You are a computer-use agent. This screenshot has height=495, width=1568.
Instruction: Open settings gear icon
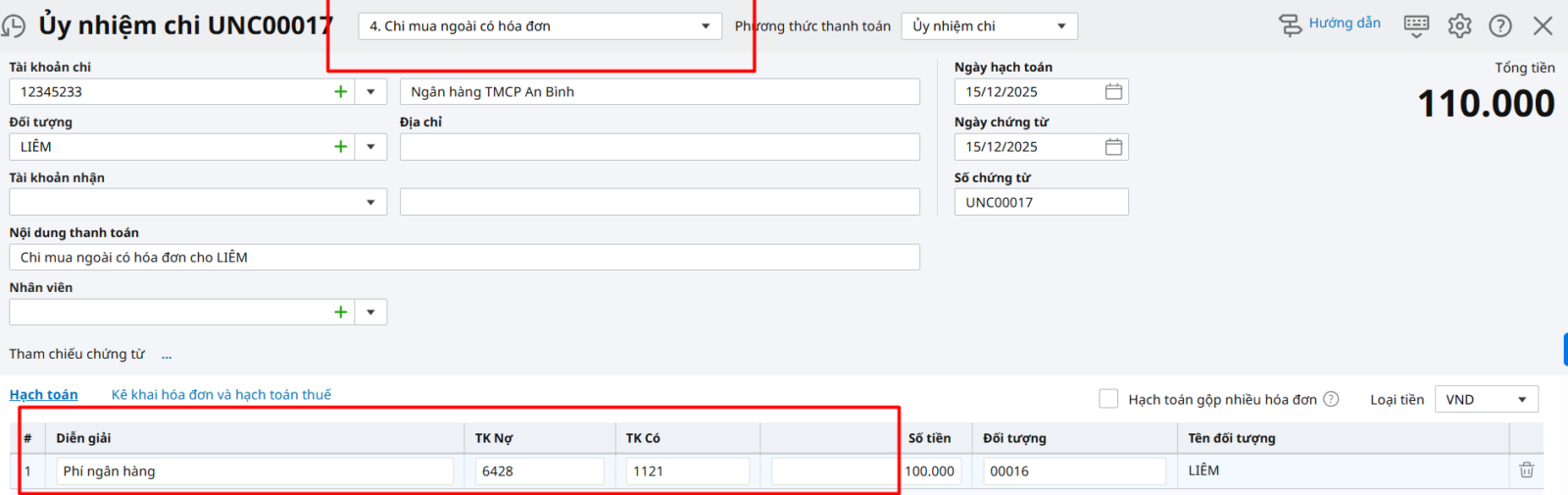coord(1459,25)
